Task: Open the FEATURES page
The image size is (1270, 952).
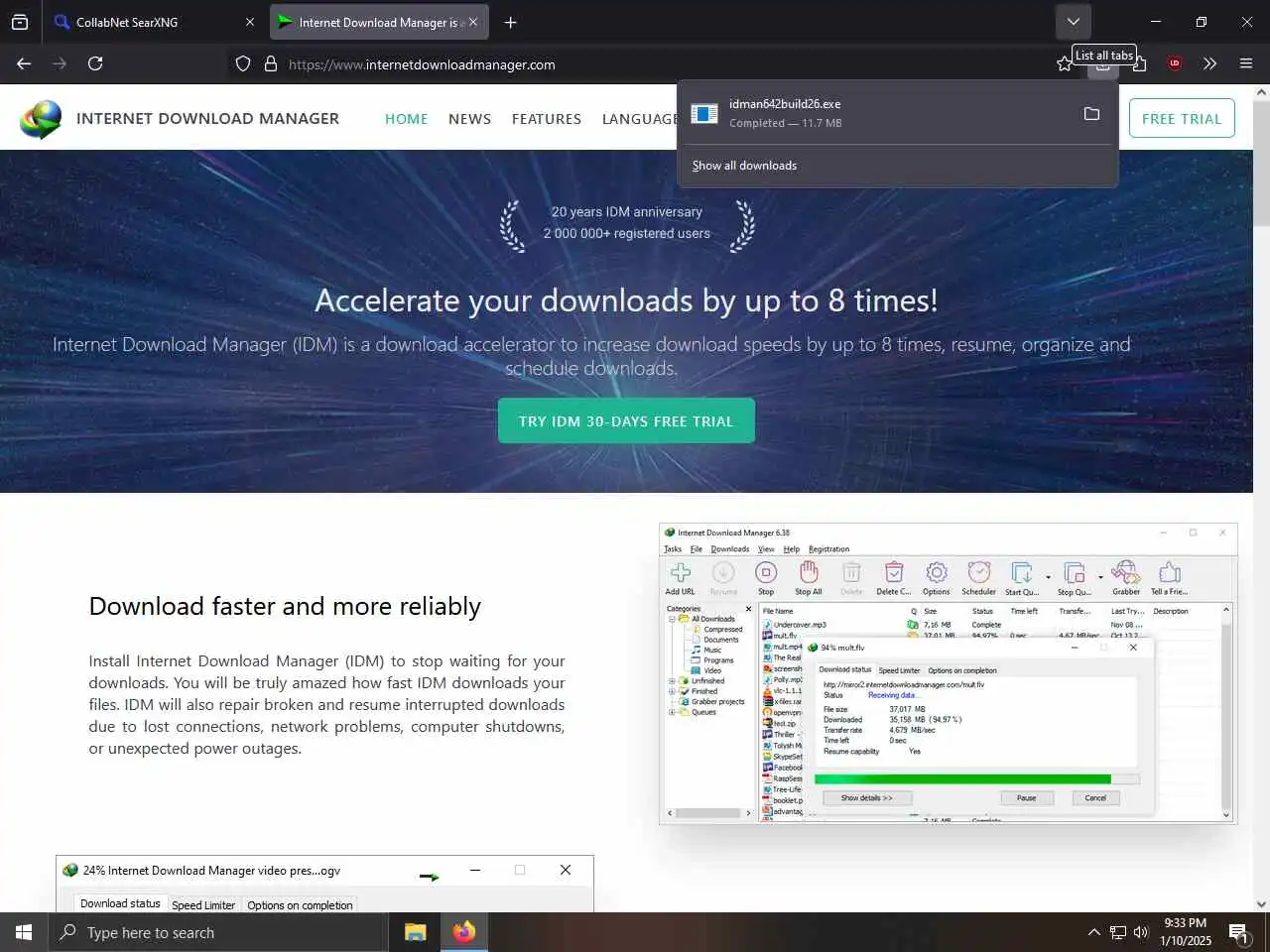Action: pyautogui.click(x=547, y=119)
